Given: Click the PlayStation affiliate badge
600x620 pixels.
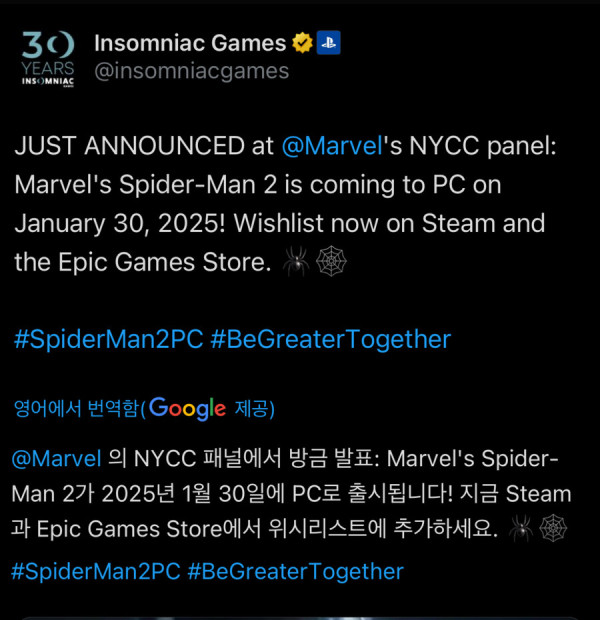Looking at the screenshot, I should (x=329, y=43).
